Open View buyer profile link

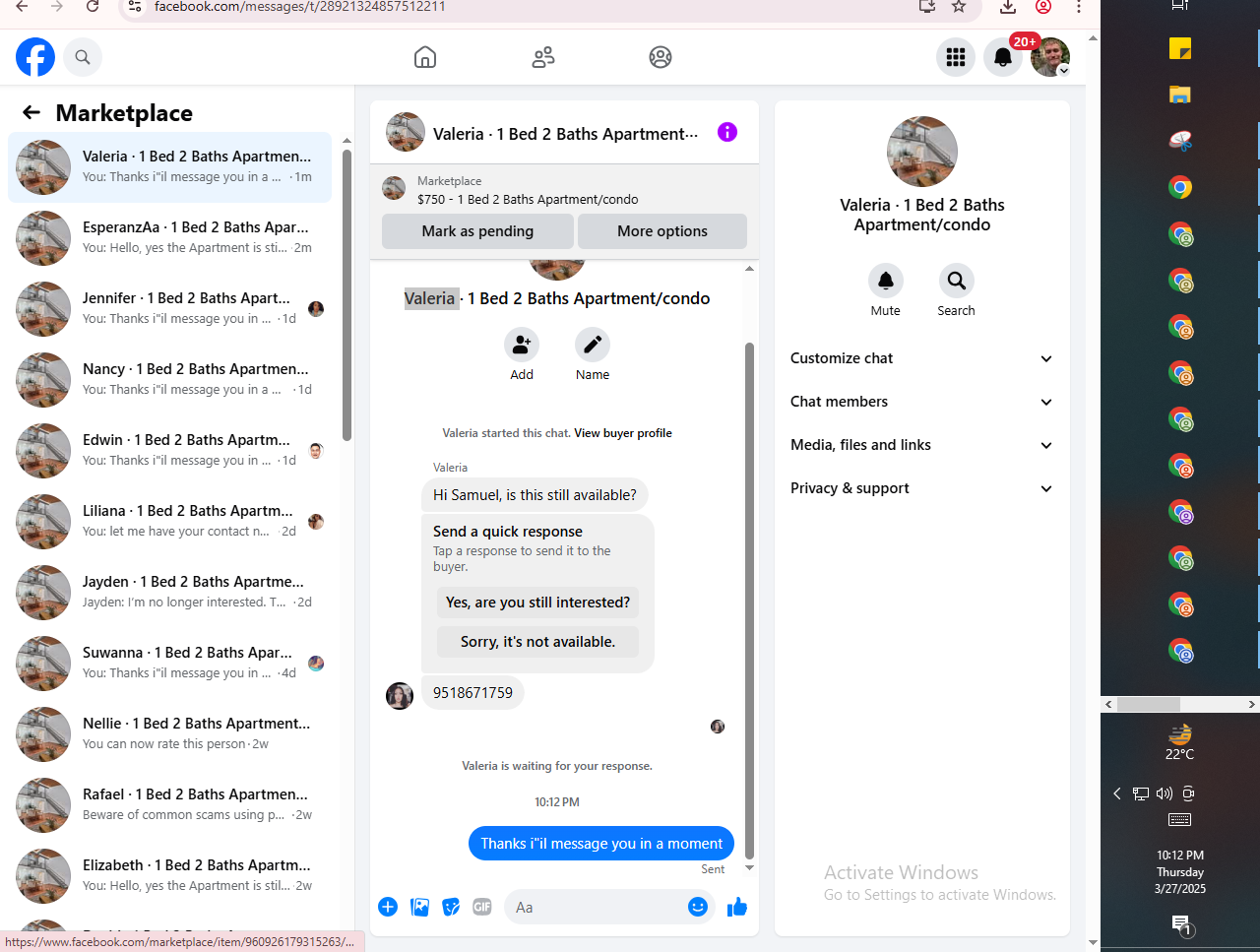pos(623,433)
